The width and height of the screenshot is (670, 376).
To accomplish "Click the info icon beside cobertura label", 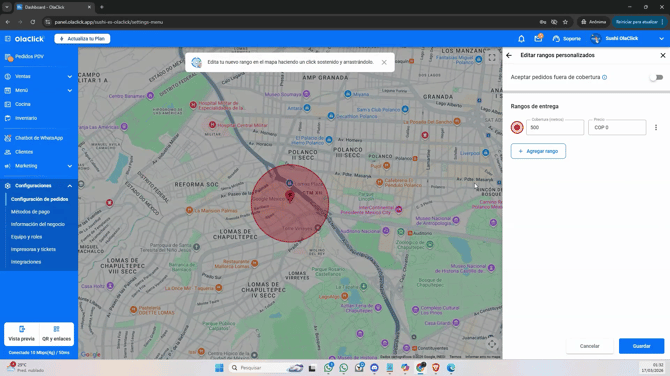I will pos(604,77).
